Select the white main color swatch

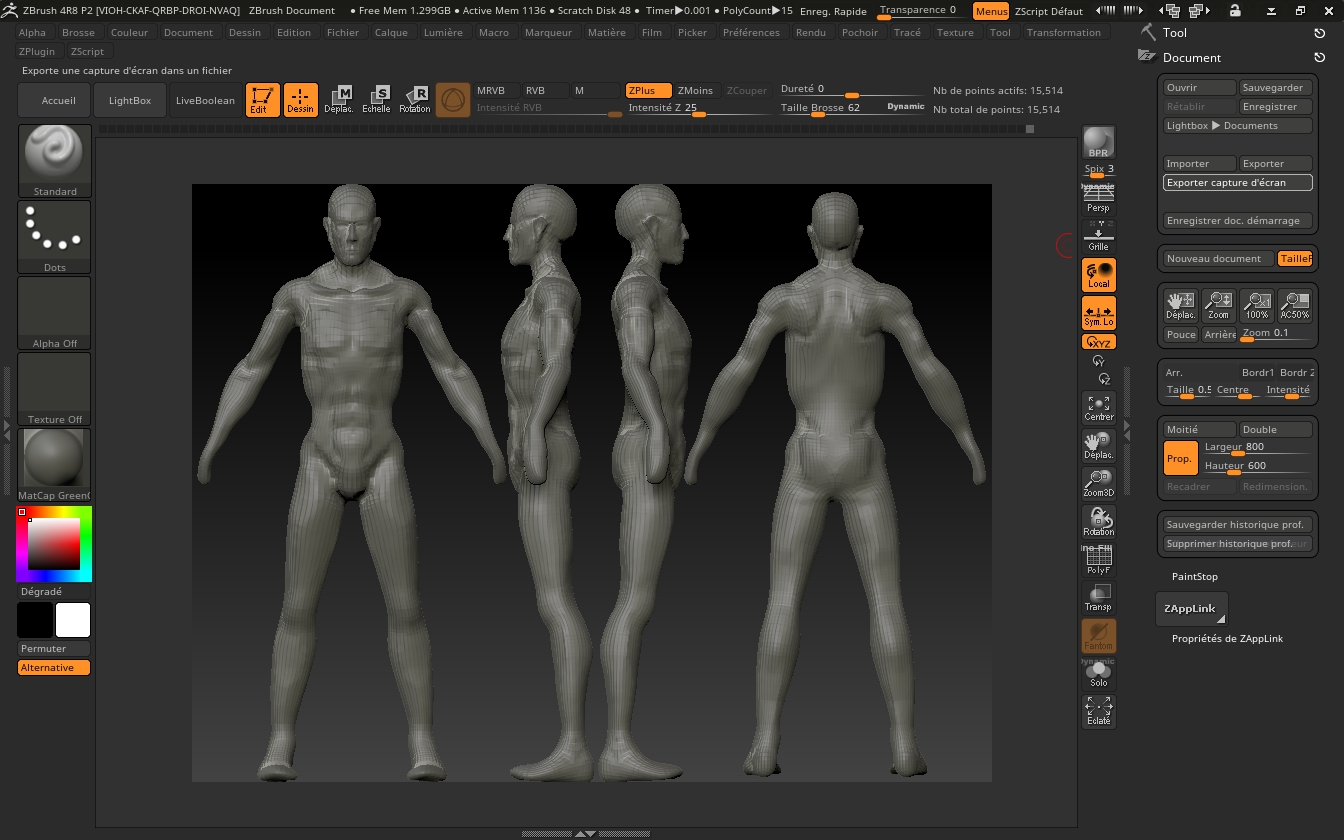pyautogui.click(x=73, y=620)
